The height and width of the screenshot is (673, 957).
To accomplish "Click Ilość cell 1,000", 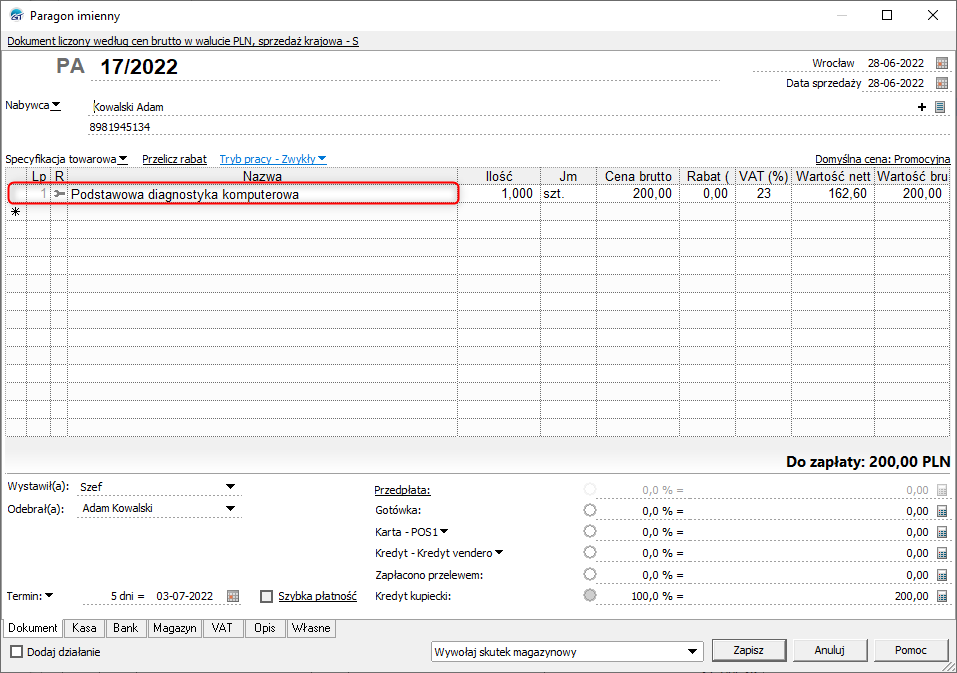I will [x=499, y=194].
